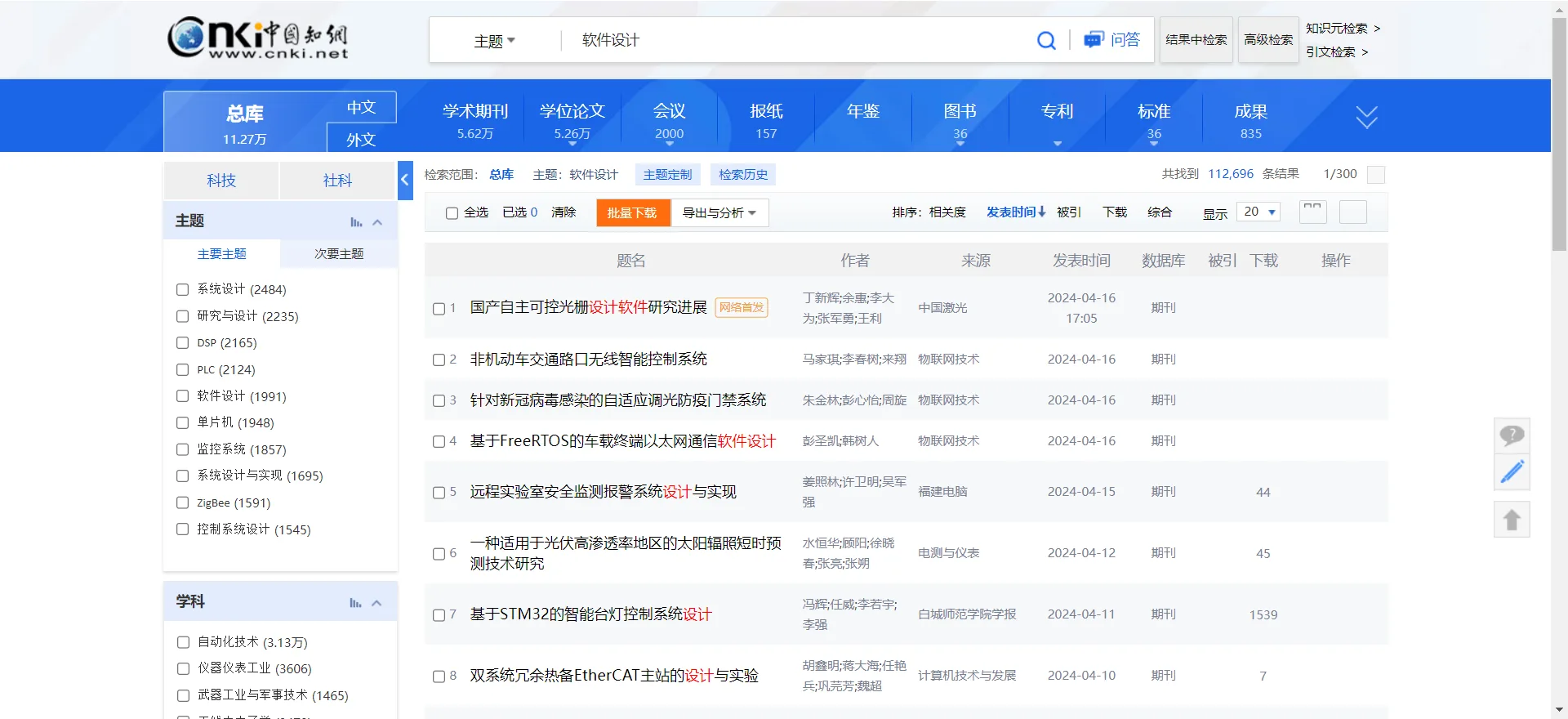
Task: Expand 专利 sub-menu arrow
Action: click(1058, 144)
